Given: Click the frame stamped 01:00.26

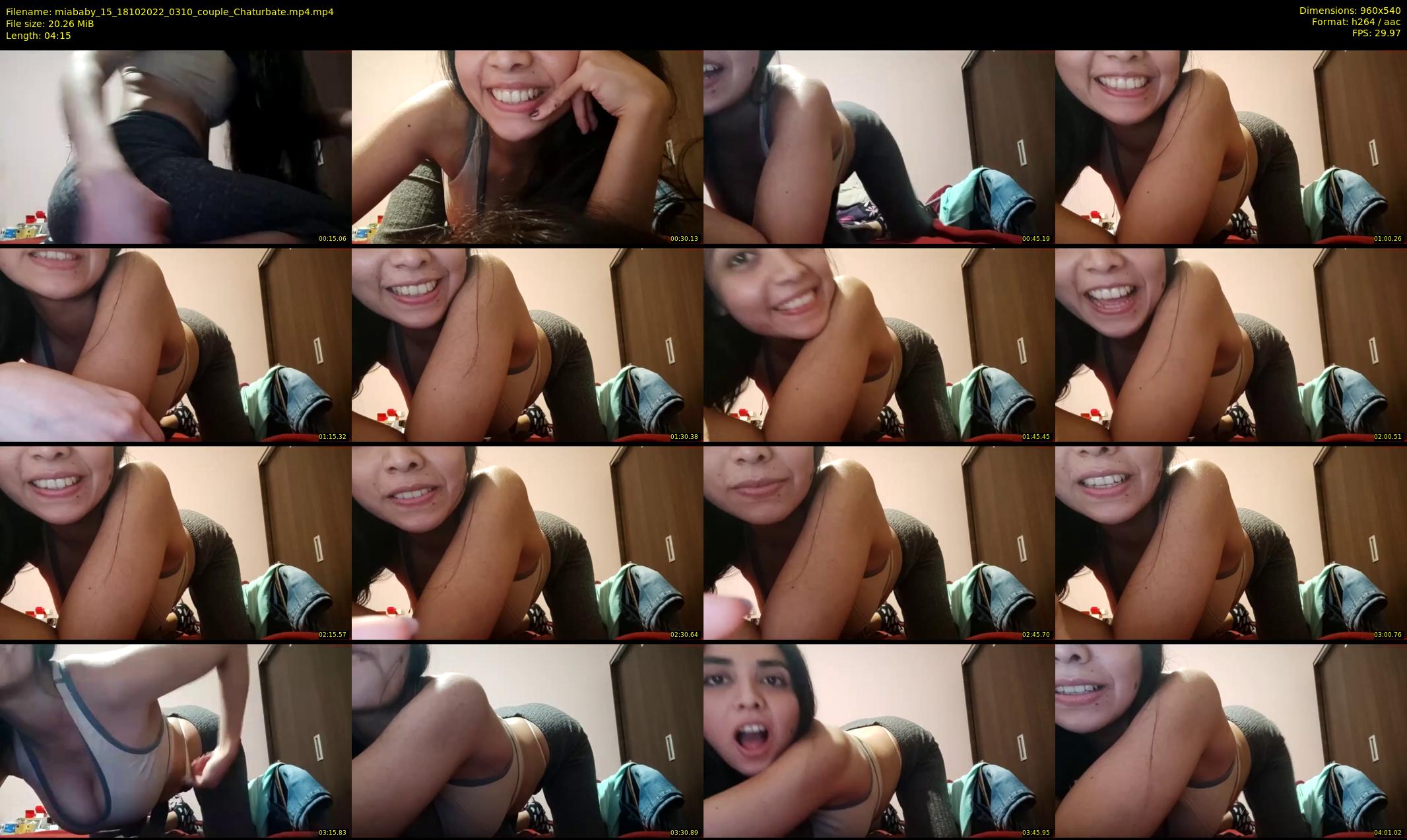Looking at the screenshot, I should click(1230, 146).
